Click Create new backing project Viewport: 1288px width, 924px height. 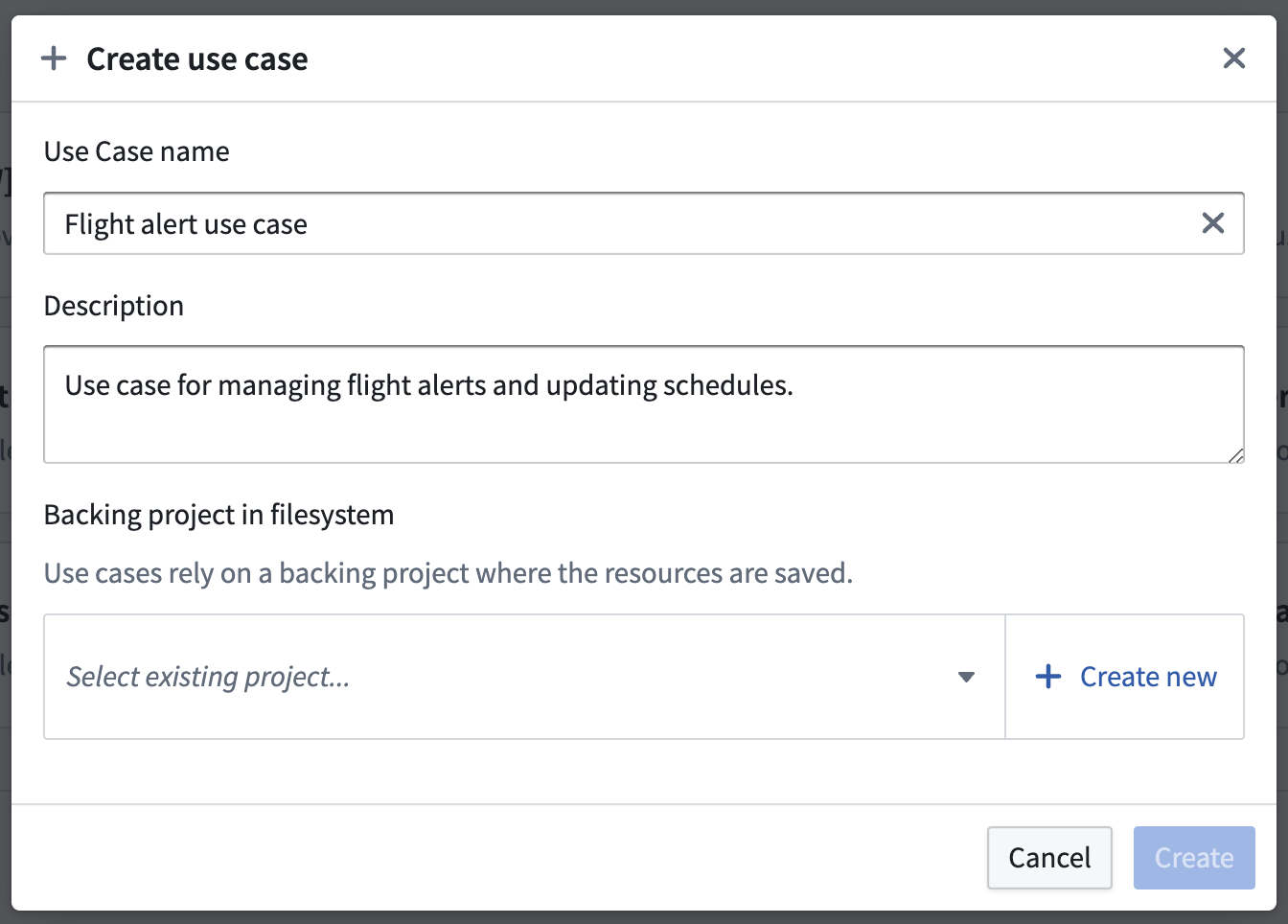1125,677
